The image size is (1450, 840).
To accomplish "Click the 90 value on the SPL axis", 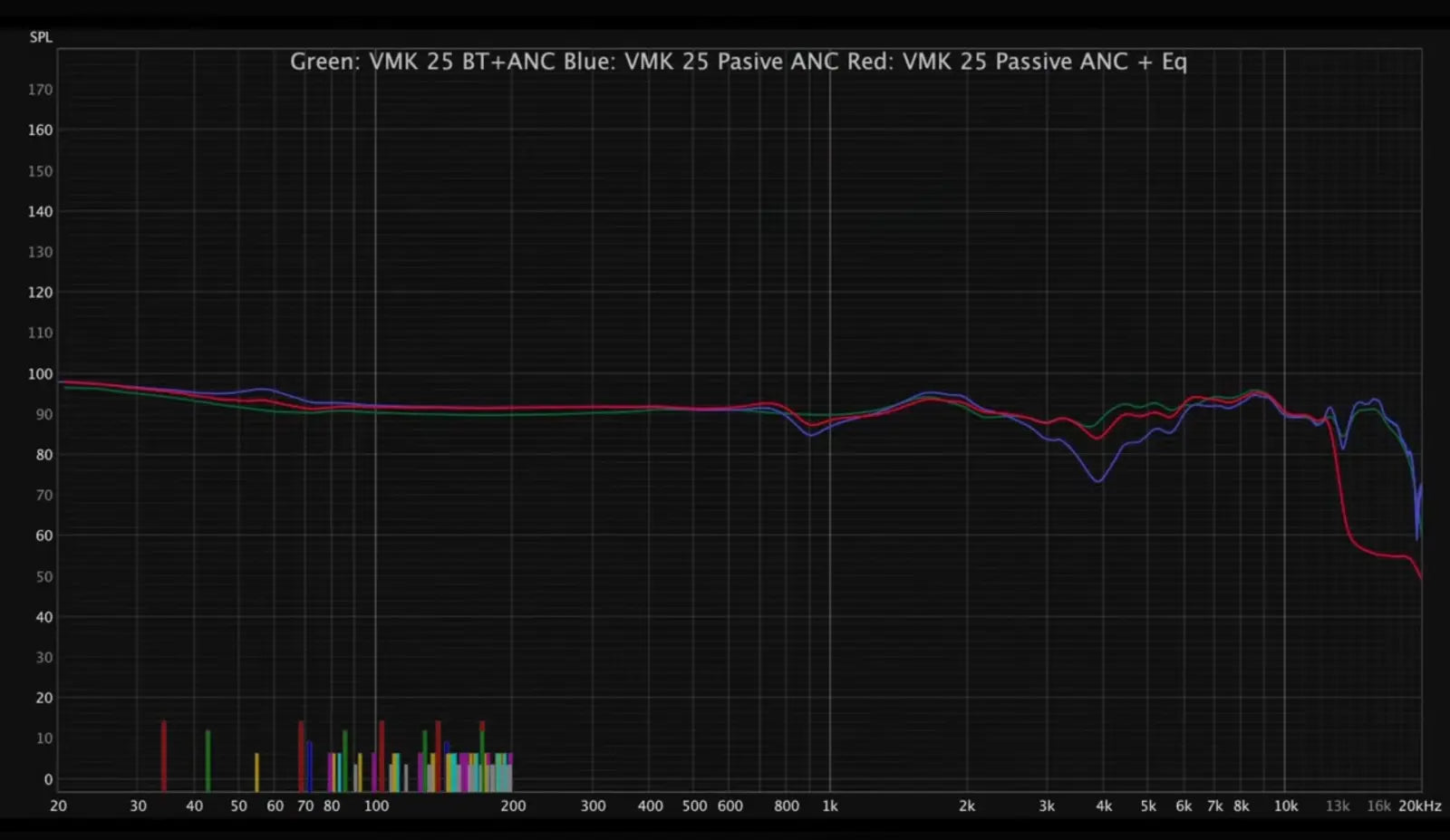I will tap(43, 414).
